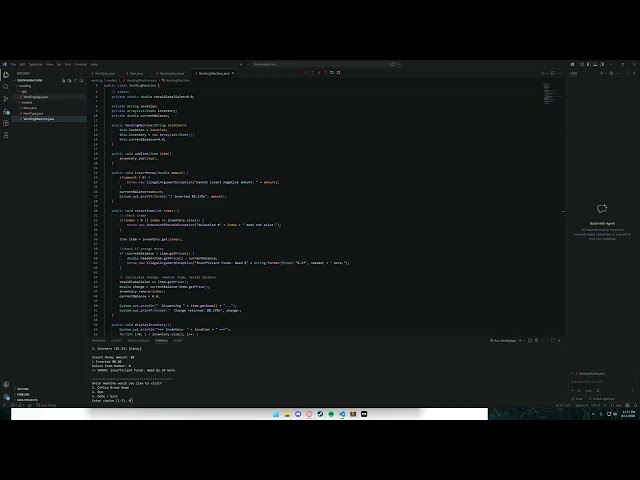Open the View menu

49,64
